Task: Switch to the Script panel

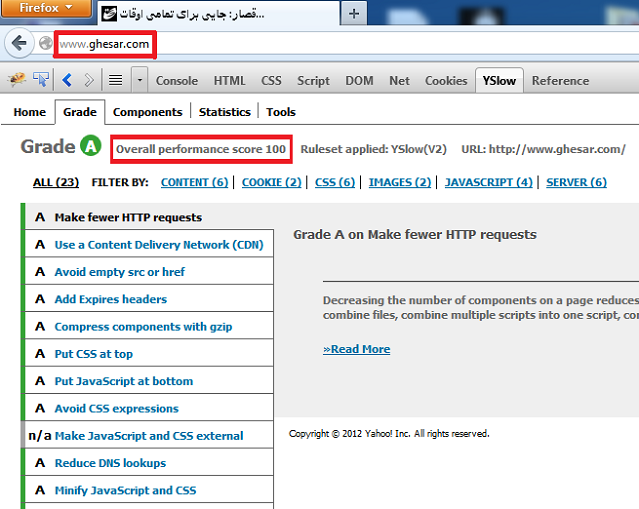Action: [313, 81]
